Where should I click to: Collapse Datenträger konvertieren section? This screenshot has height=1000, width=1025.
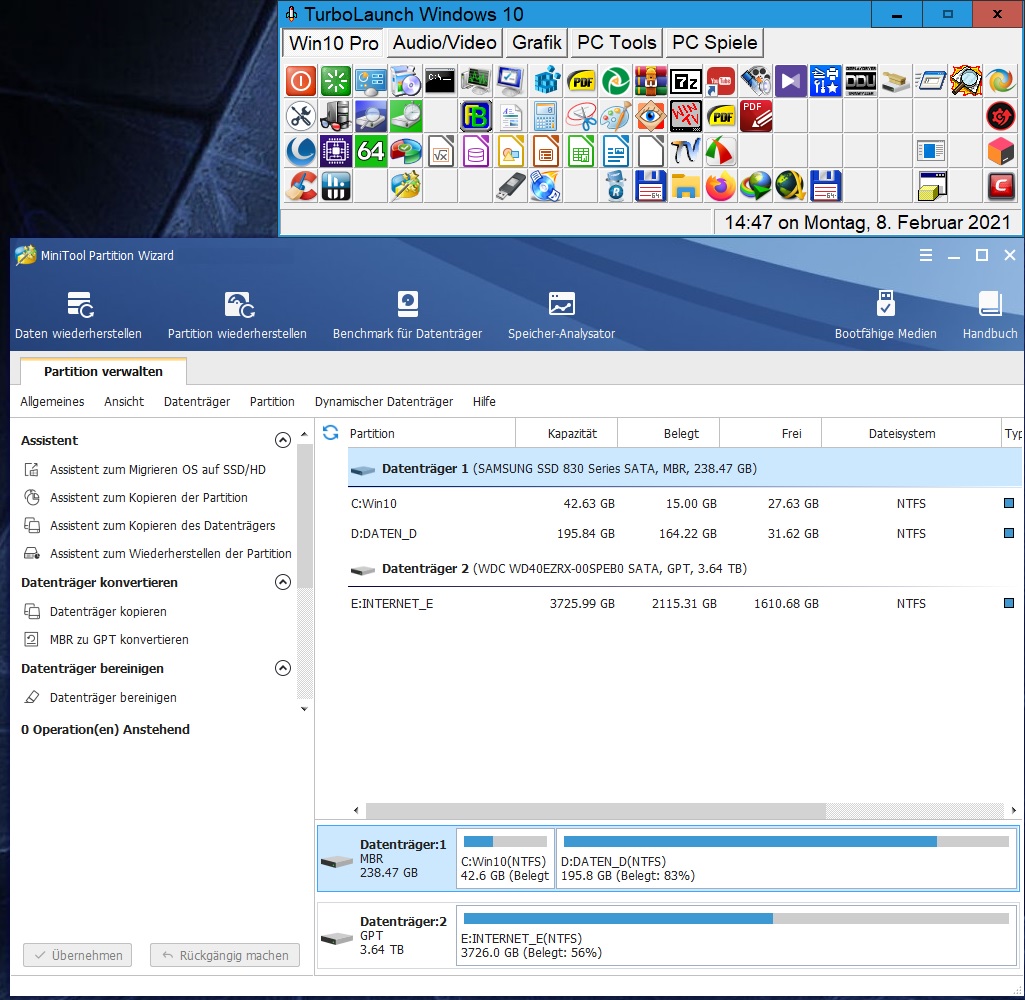[283, 582]
